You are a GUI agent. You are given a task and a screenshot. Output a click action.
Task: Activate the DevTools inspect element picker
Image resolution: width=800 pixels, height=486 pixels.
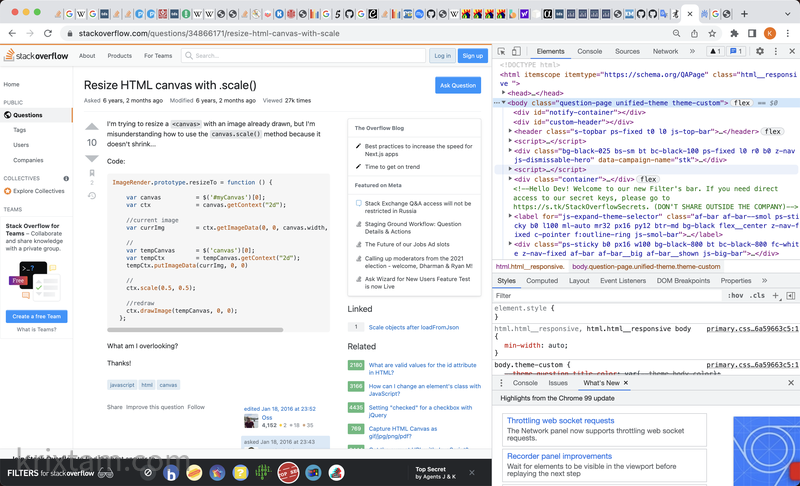(501, 51)
